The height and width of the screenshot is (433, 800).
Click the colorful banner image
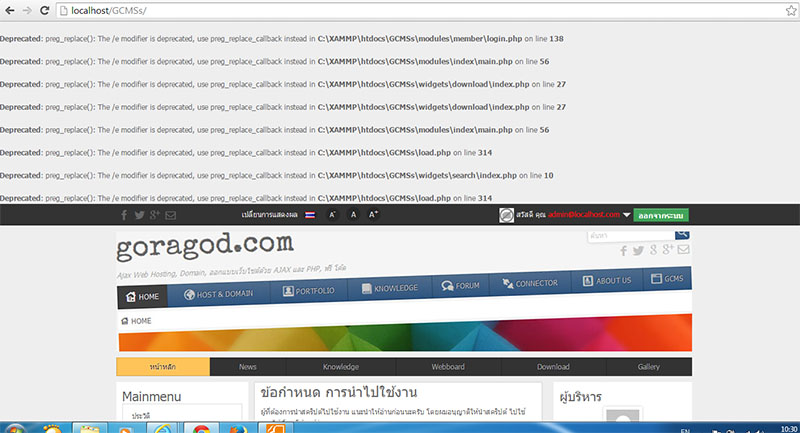tap(405, 334)
